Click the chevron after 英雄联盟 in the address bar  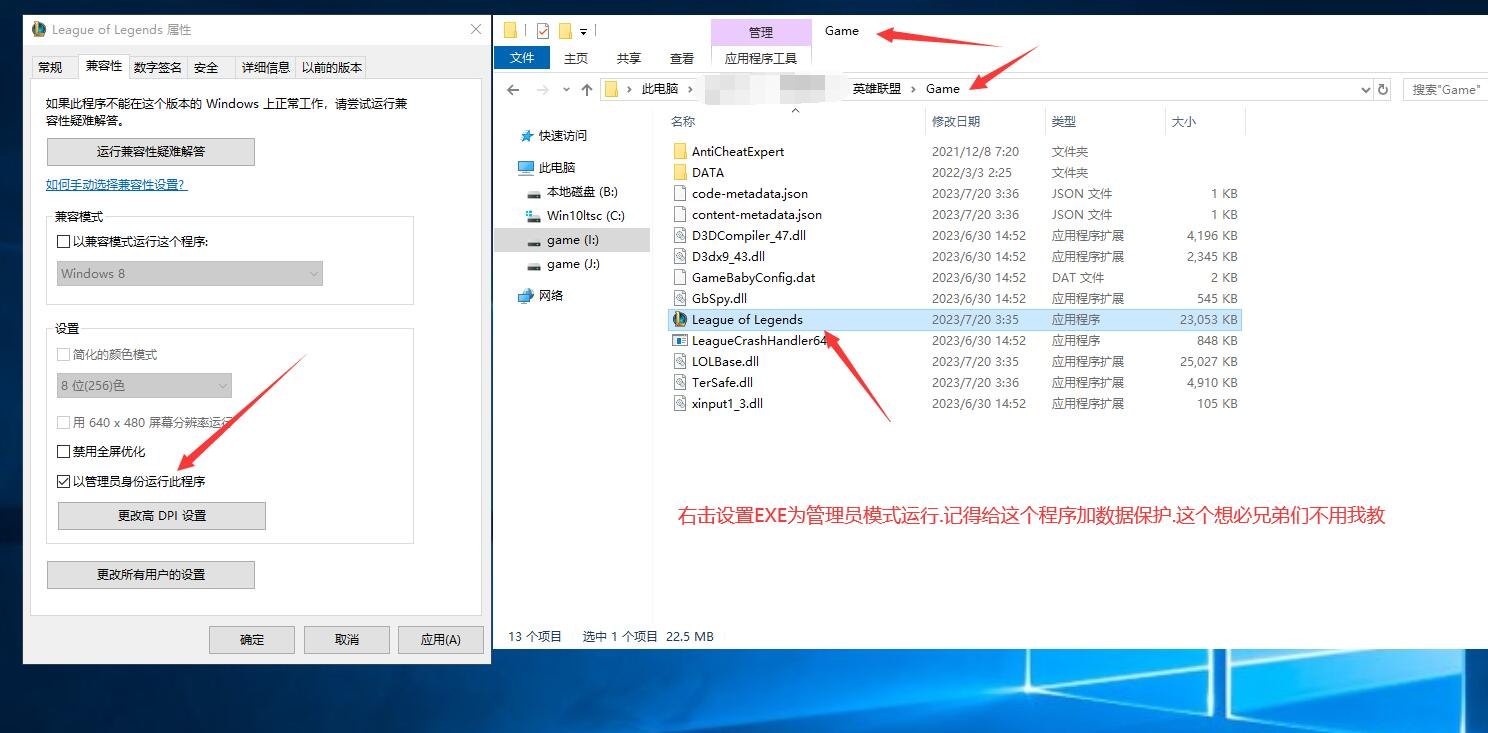(x=913, y=89)
